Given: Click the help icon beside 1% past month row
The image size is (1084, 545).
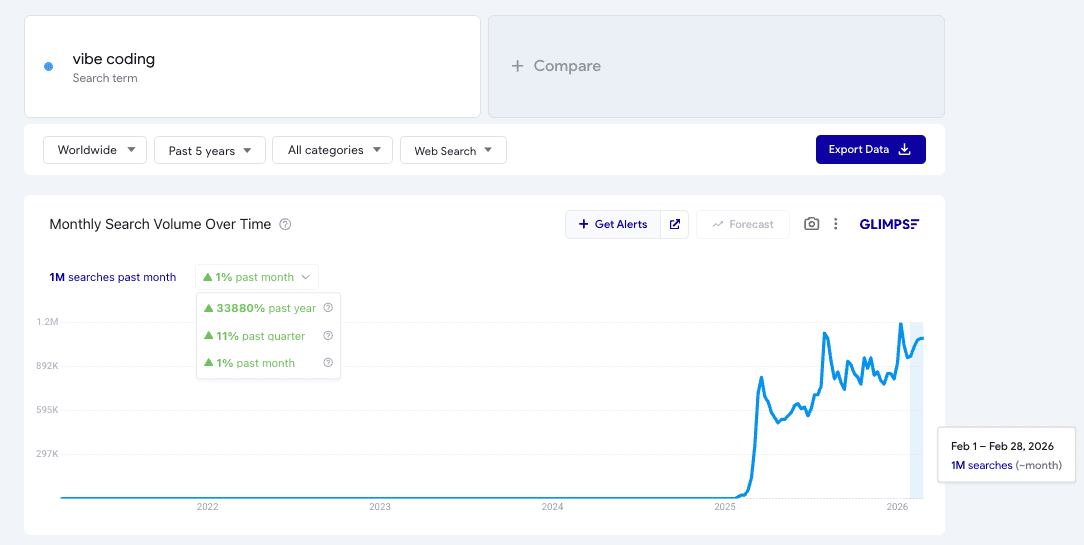Looking at the screenshot, I should (328, 362).
